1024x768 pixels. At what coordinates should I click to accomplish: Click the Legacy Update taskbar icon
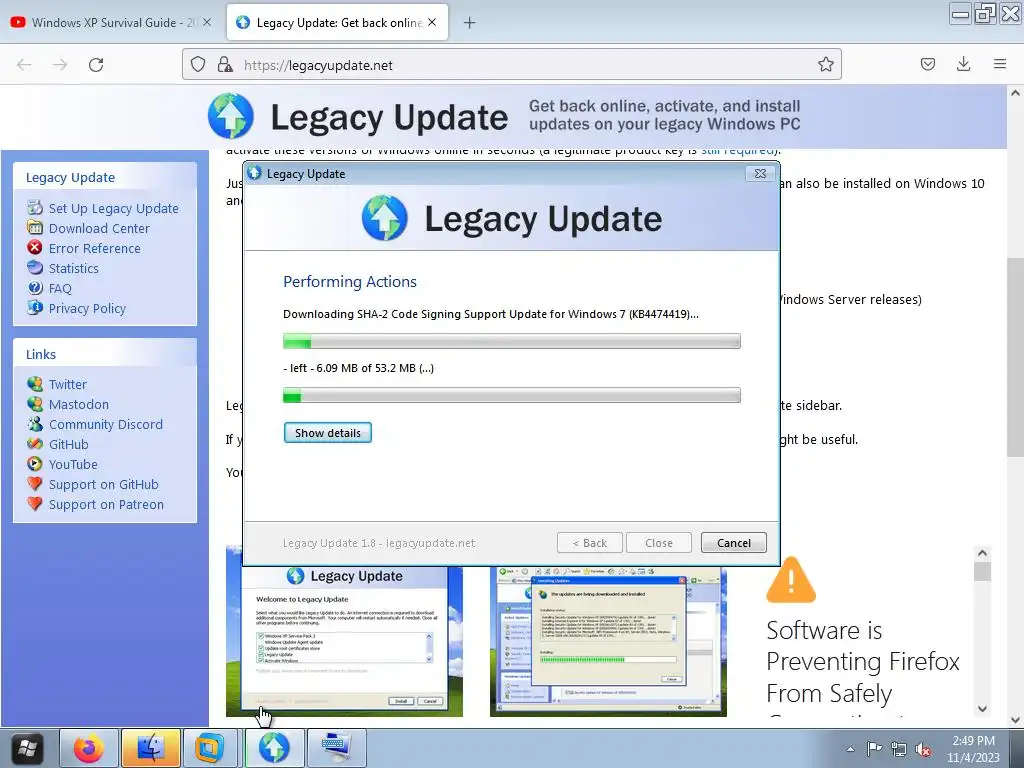coord(274,748)
